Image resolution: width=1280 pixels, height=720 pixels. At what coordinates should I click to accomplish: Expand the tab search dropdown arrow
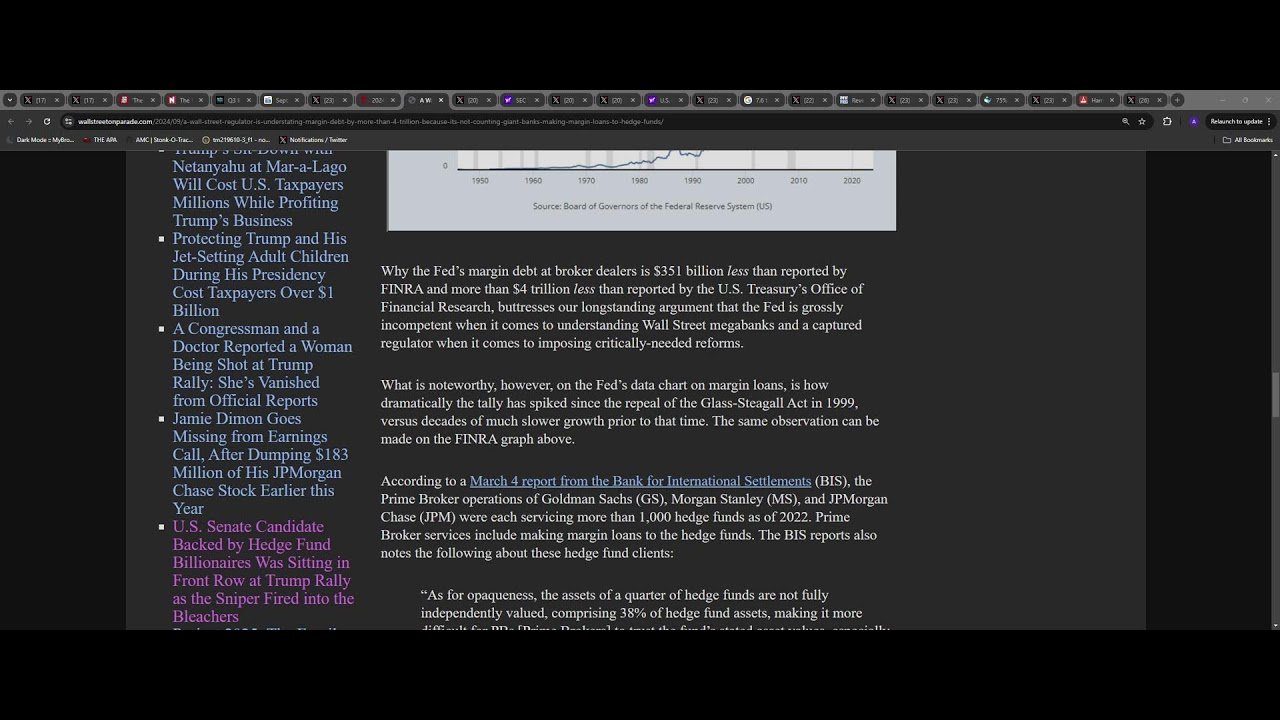point(10,100)
